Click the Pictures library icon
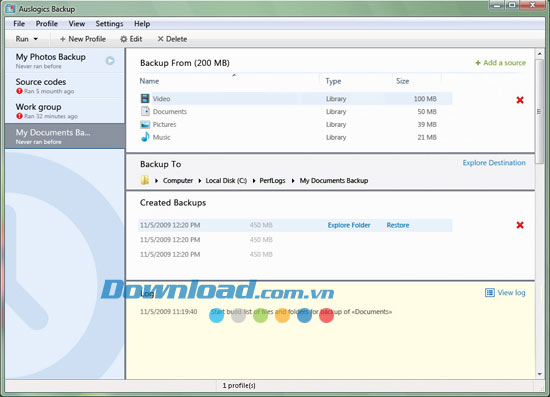The image size is (550, 397). 145,125
